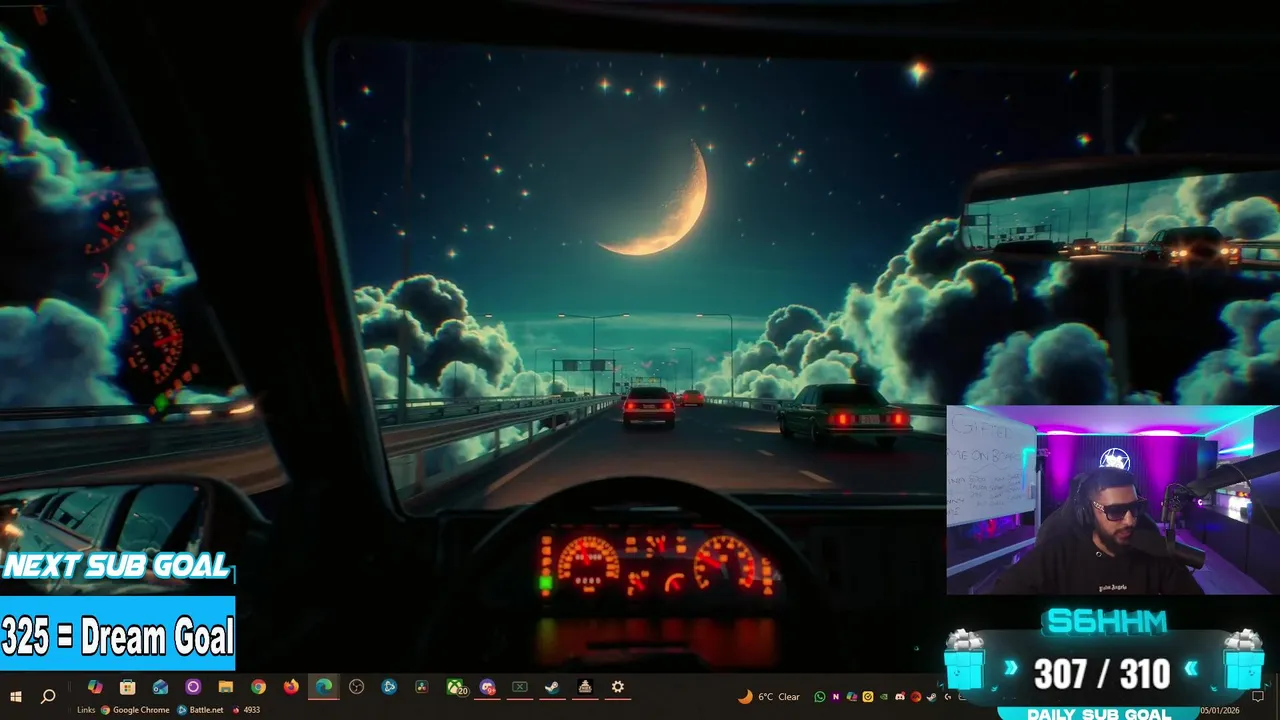The width and height of the screenshot is (1280, 720).
Task: Open the Google Chrome Links shortcut
Action: (136, 710)
